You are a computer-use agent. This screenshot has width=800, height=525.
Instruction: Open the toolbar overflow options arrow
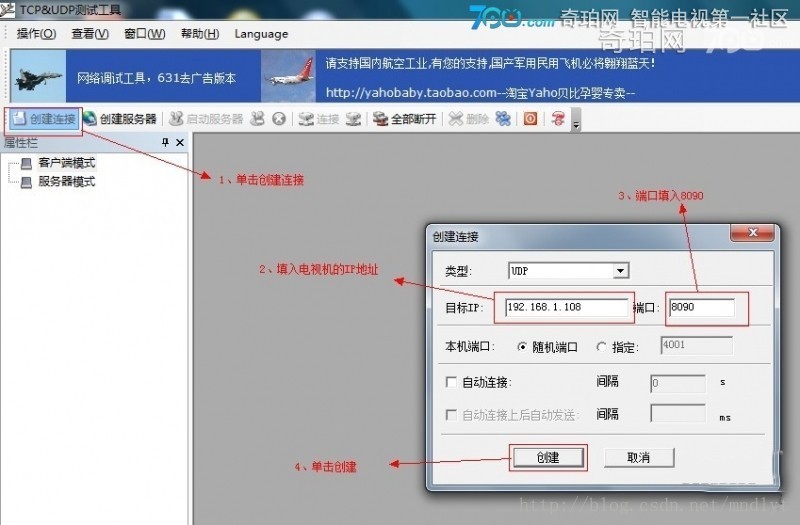pos(576,120)
